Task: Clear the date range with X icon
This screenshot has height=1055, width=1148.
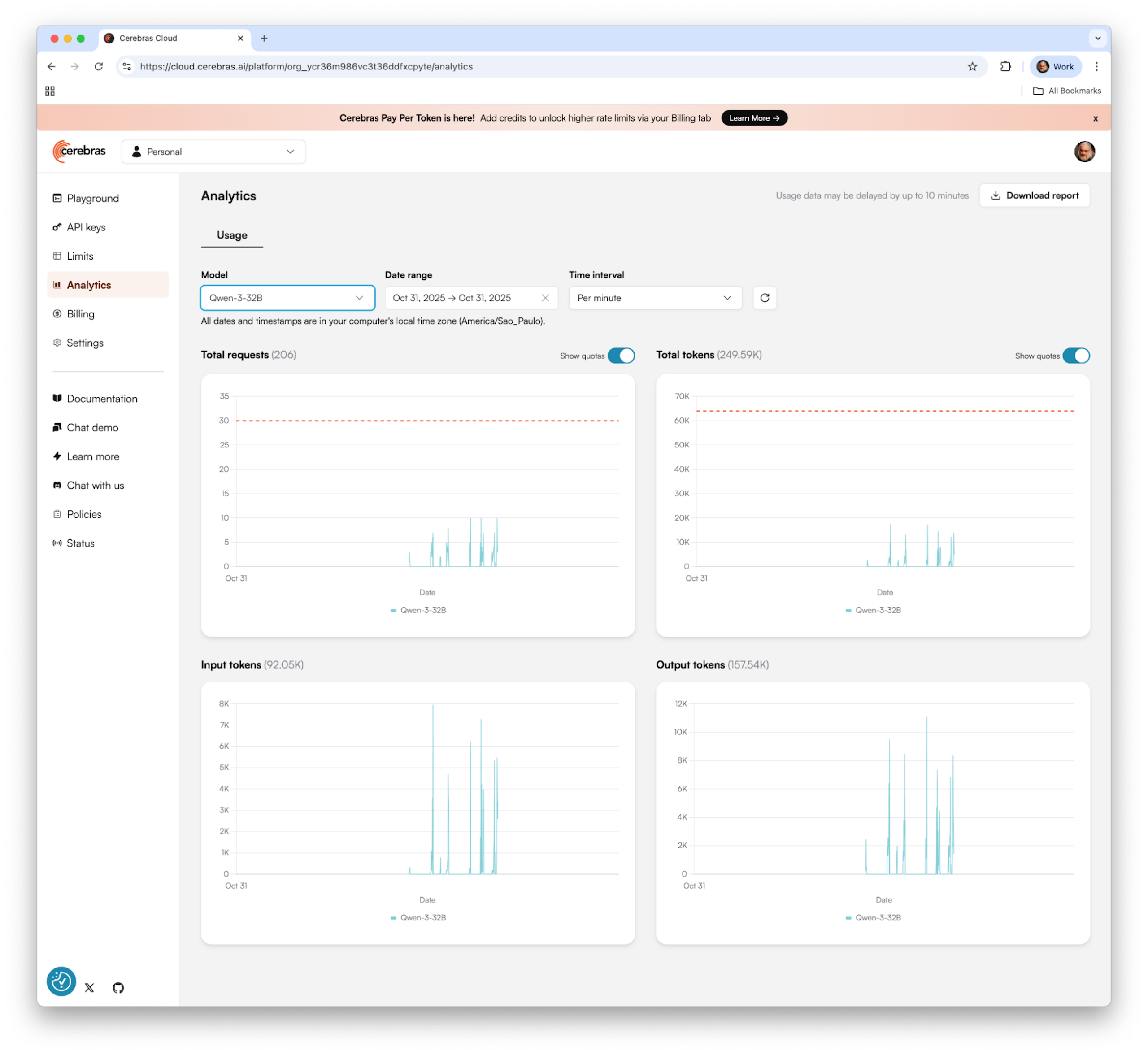Action: [x=545, y=297]
